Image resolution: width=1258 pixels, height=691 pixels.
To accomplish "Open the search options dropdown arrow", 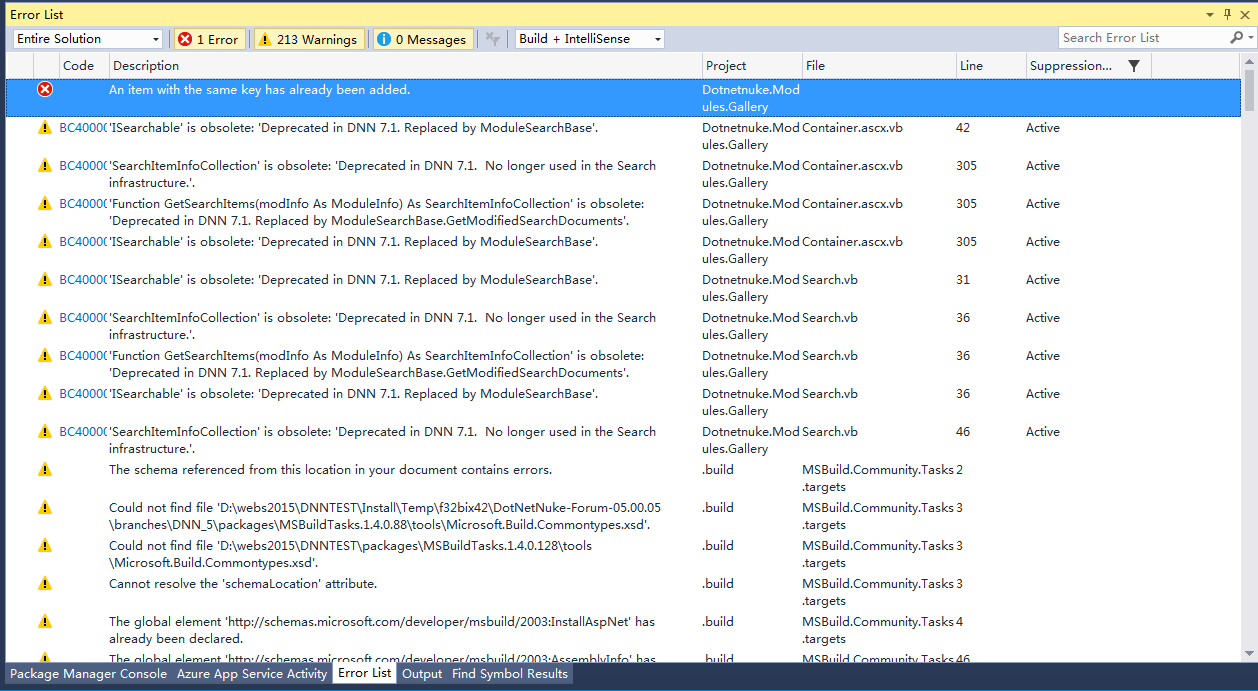I will pos(1250,38).
